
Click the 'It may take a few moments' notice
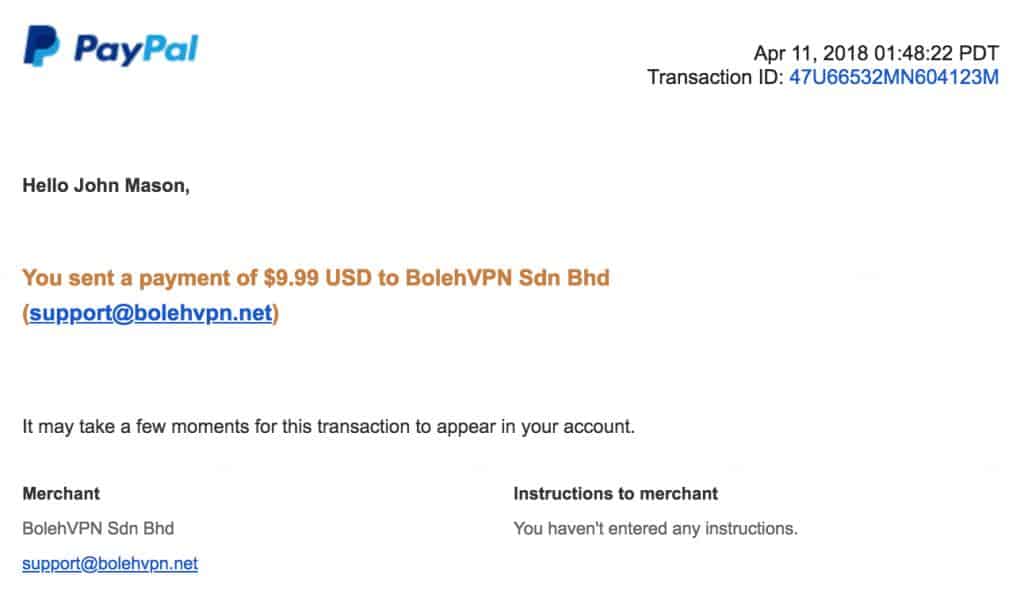(328, 427)
